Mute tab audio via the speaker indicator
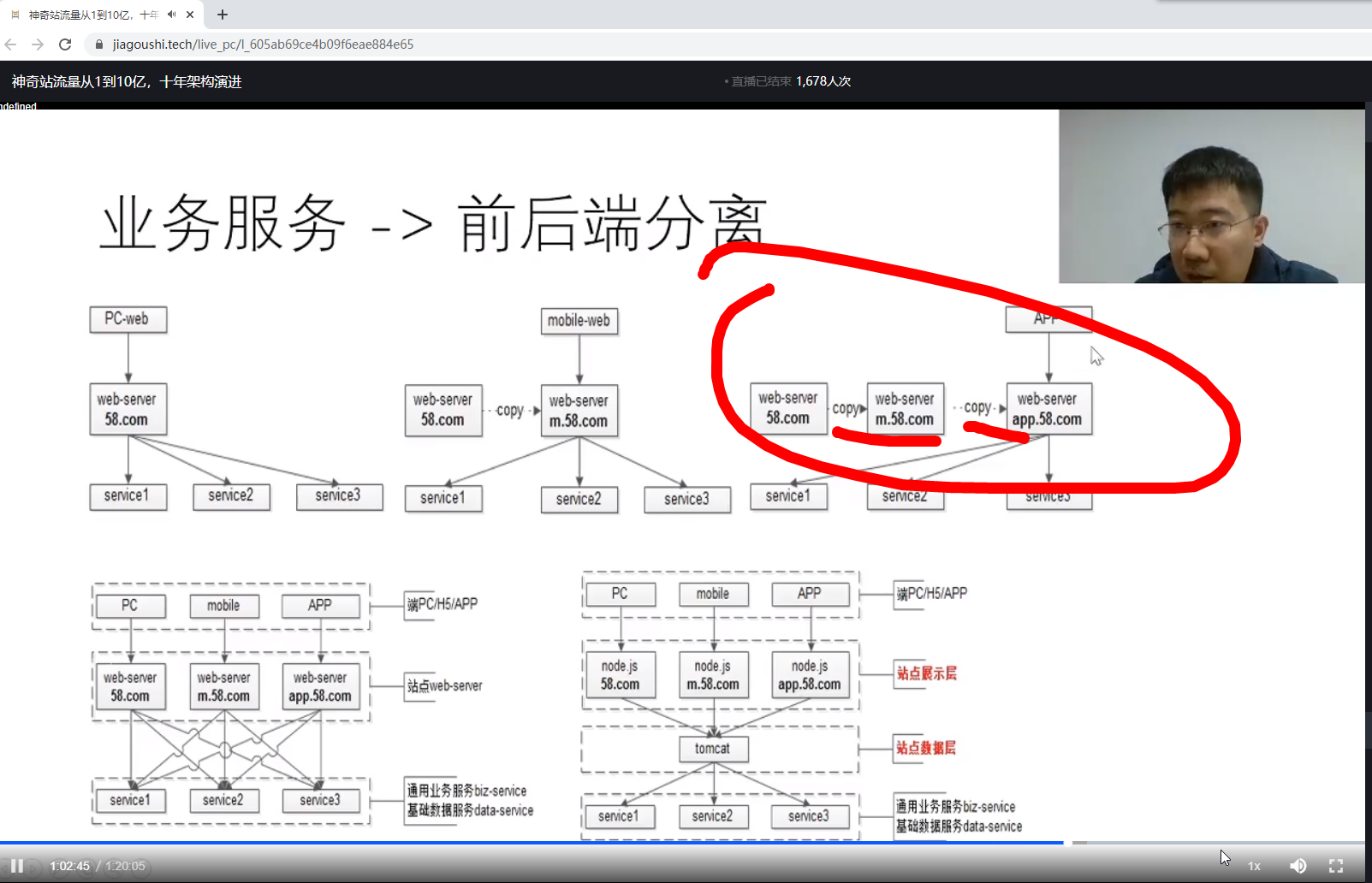Screen dimensions: 1372x883 coord(169,14)
